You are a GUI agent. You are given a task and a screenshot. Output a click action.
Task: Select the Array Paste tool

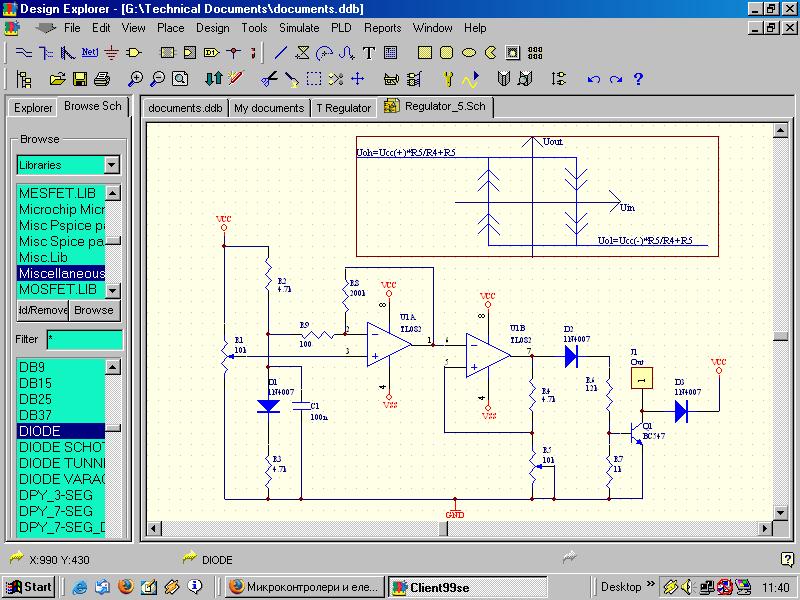click(x=535, y=53)
